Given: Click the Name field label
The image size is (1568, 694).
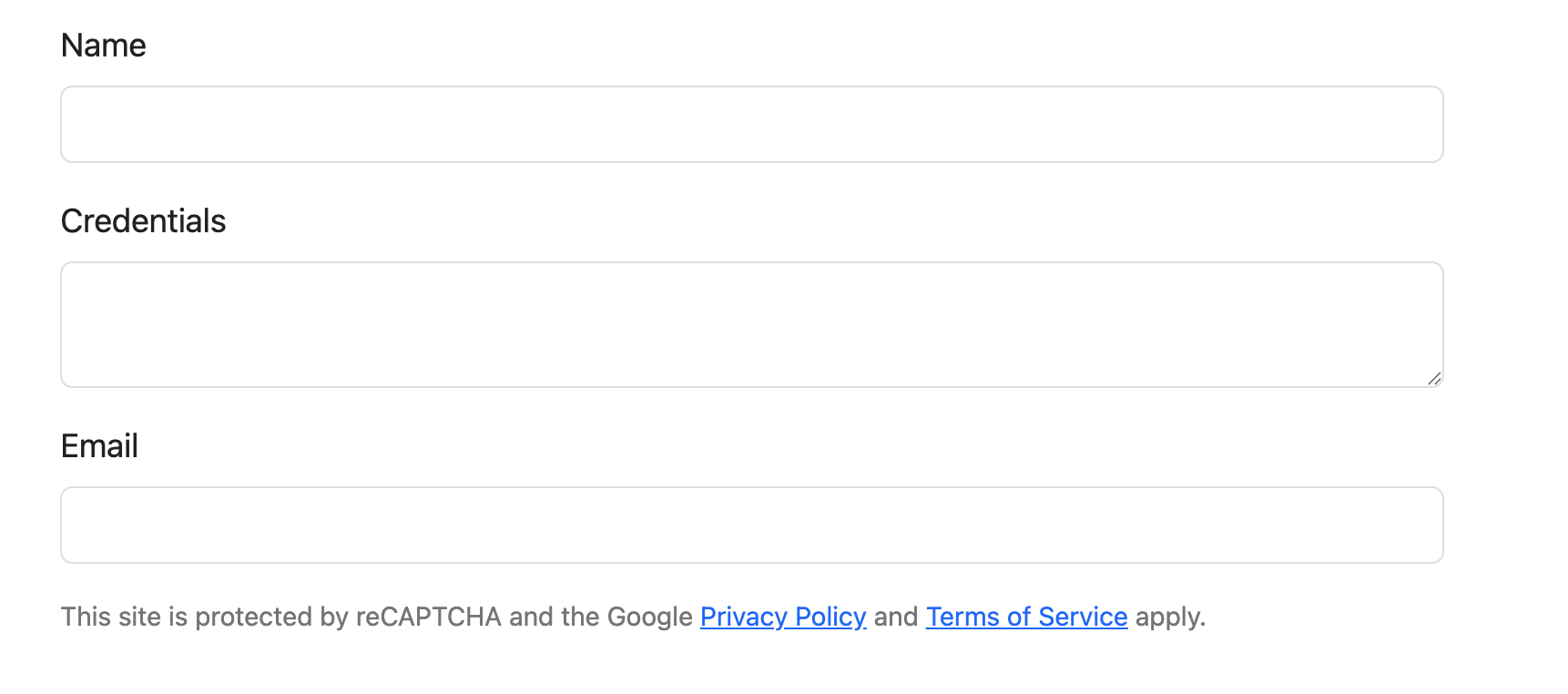Looking at the screenshot, I should 103,45.
